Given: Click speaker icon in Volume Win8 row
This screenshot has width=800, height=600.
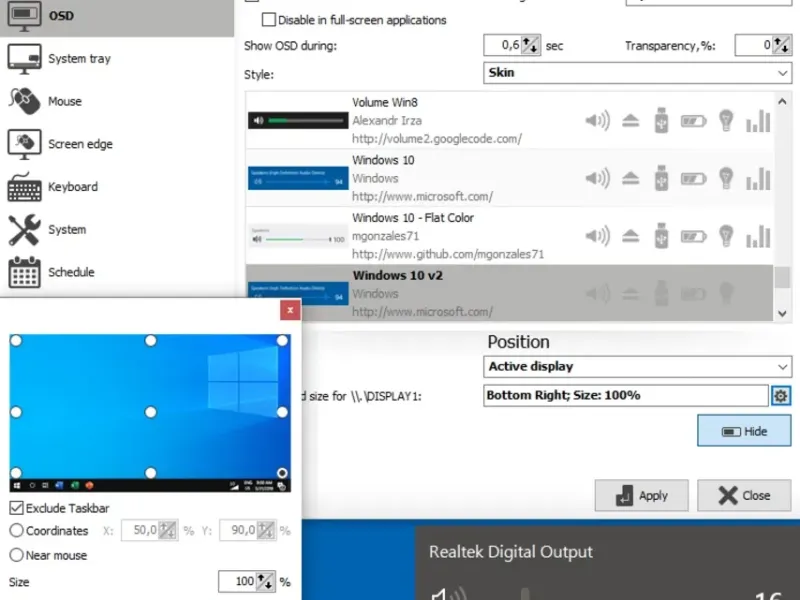Looking at the screenshot, I should pyautogui.click(x=597, y=121).
